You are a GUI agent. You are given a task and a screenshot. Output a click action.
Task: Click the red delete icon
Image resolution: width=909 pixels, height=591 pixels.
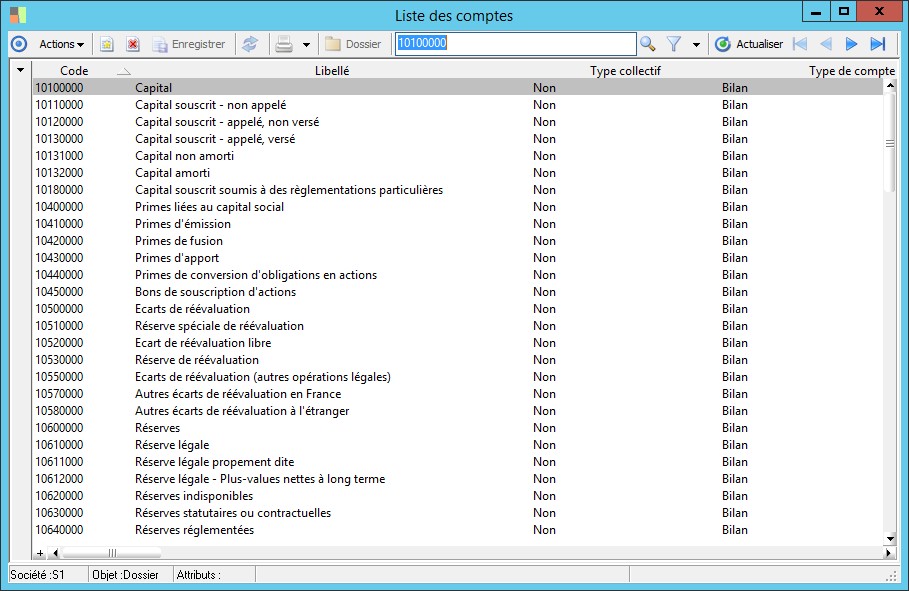(x=133, y=44)
